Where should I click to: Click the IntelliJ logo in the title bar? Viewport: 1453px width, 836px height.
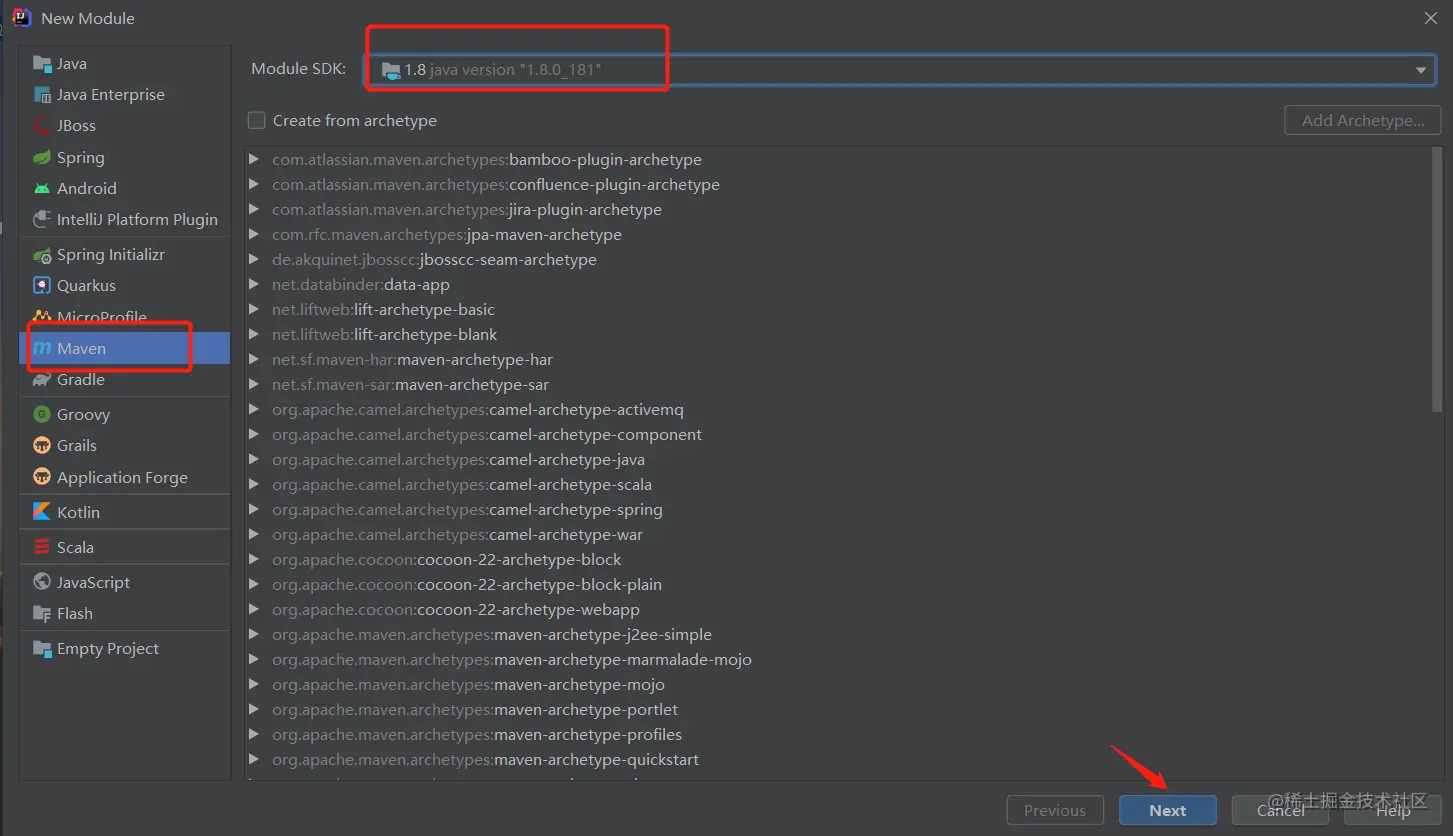click(22, 18)
